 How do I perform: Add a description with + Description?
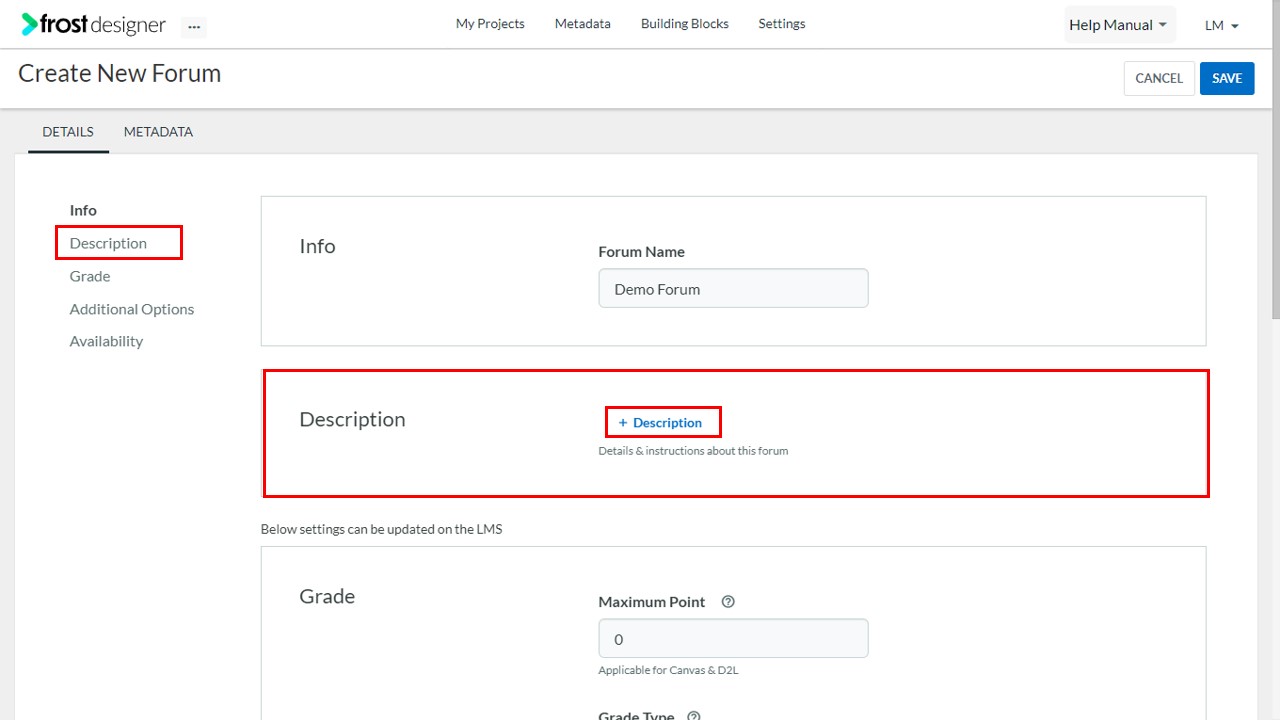click(x=661, y=423)
